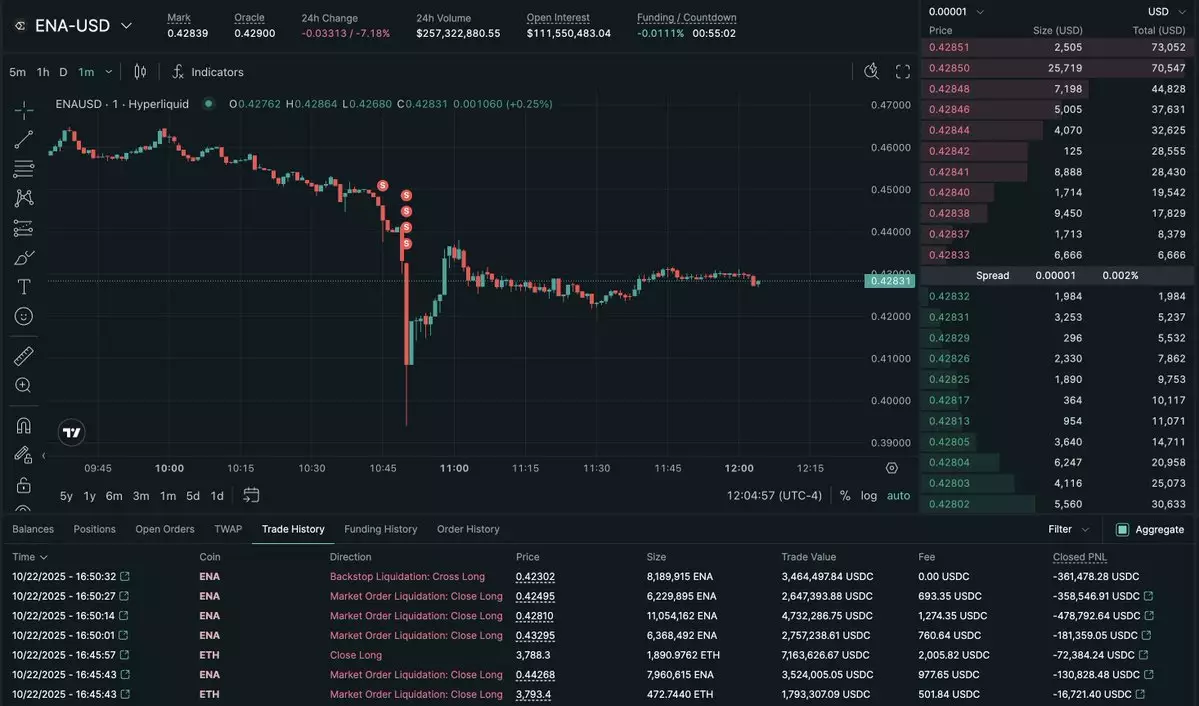Toggle auto scale on chart

(x=898, y=495)
